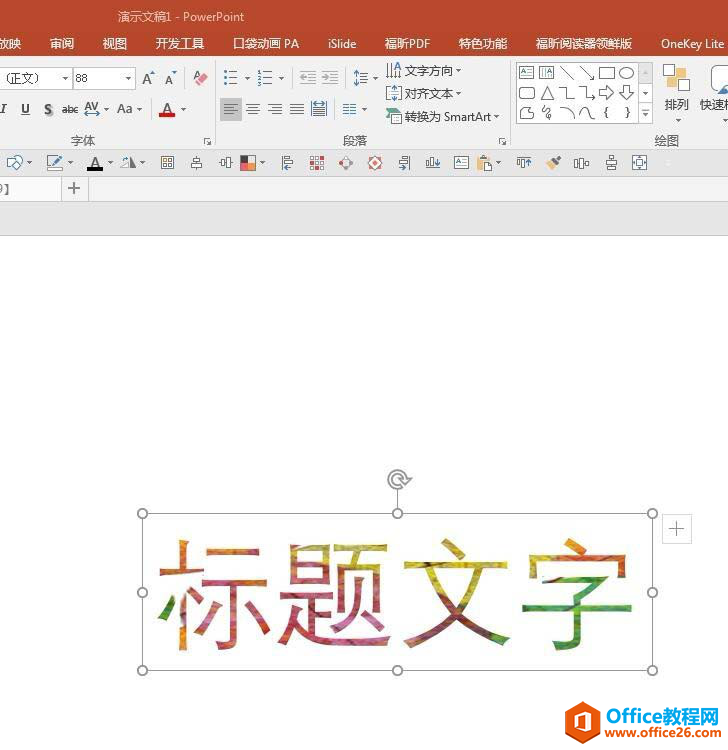The width and height of the screenshot is (728, 750).
Task: Open the 段落 paragraph dialog launcher
Action: coord(502,142)
